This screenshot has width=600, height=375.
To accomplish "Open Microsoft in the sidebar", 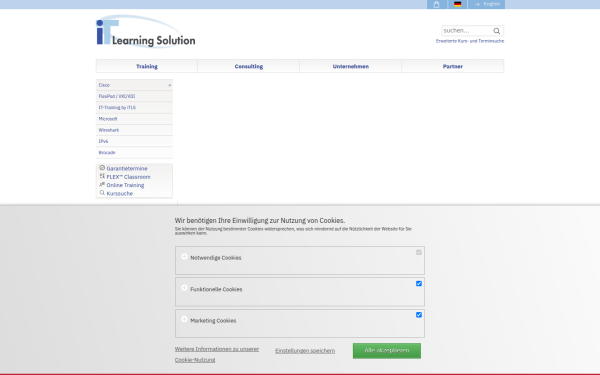I will [x=134, y=119].
